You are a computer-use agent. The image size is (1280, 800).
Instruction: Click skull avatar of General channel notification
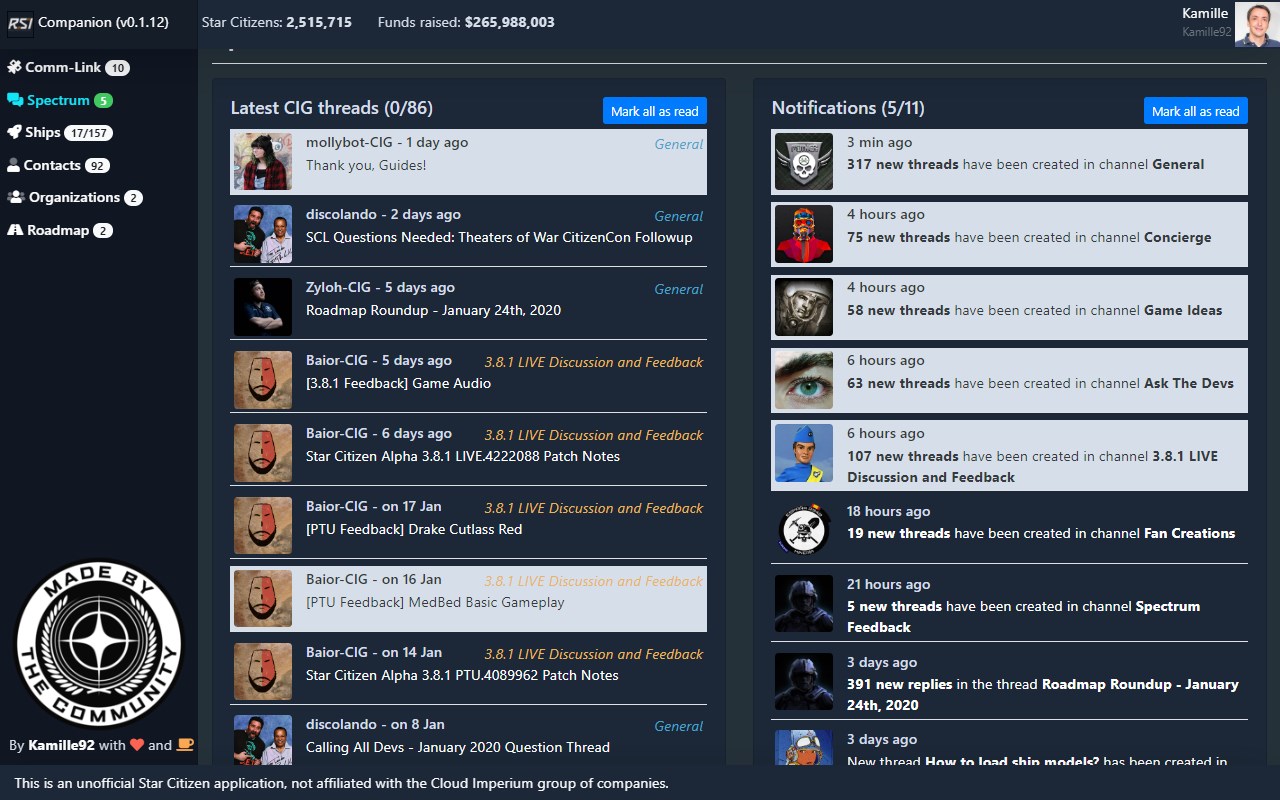(x=804, y=161)
